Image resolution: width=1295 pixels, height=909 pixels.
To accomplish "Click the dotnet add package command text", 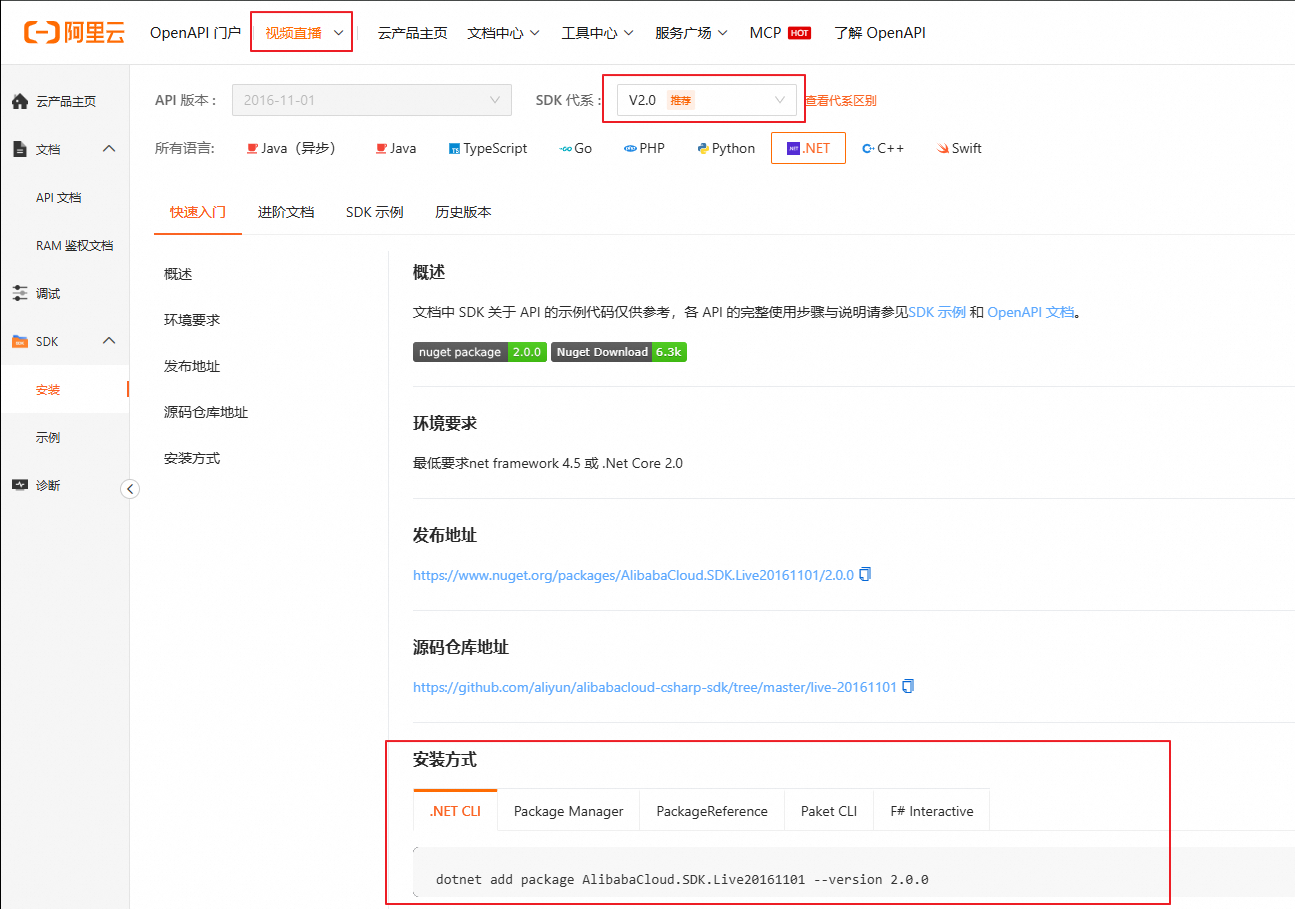I will click(x=682, y=880).
